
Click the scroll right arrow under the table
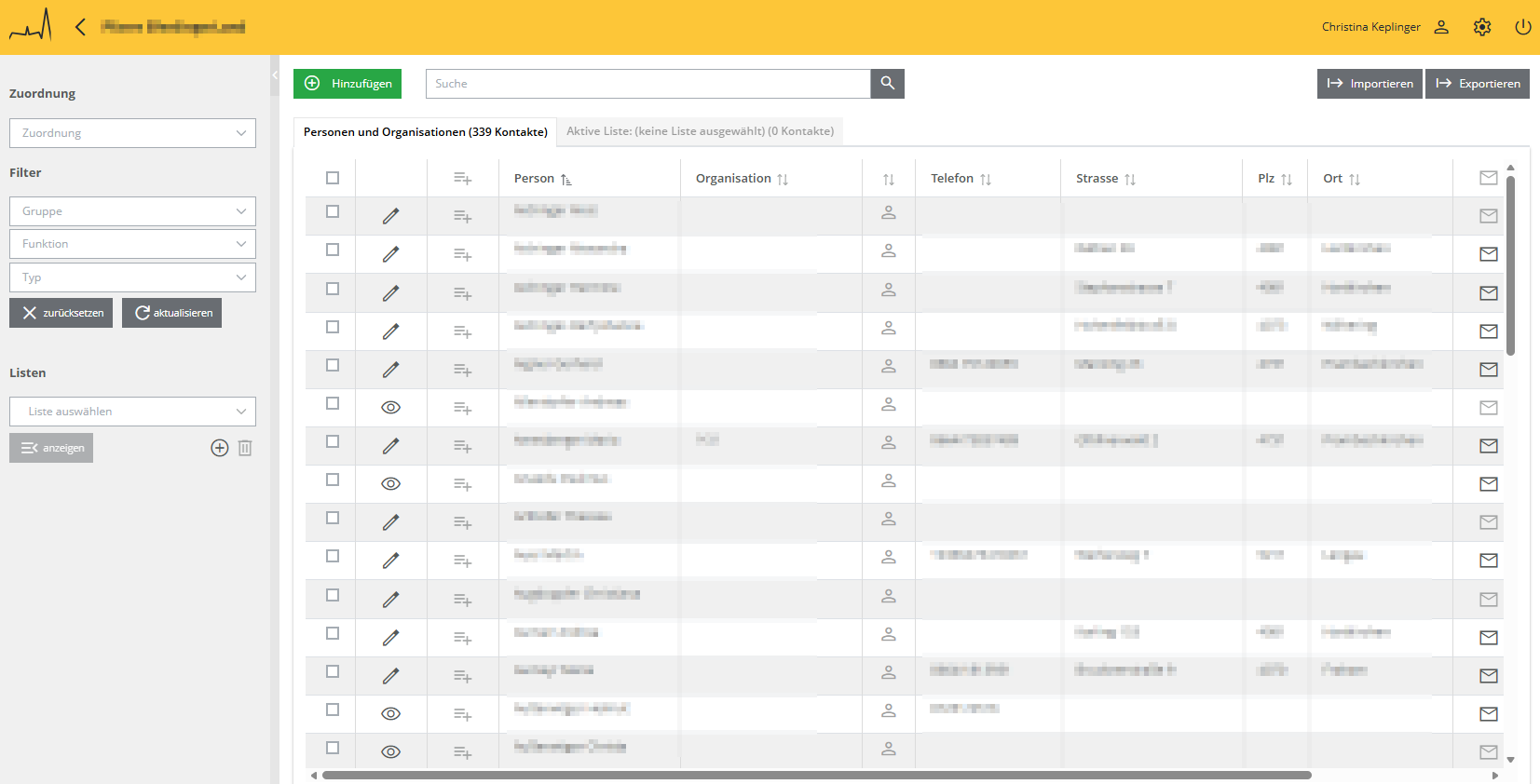[1495, 775]
